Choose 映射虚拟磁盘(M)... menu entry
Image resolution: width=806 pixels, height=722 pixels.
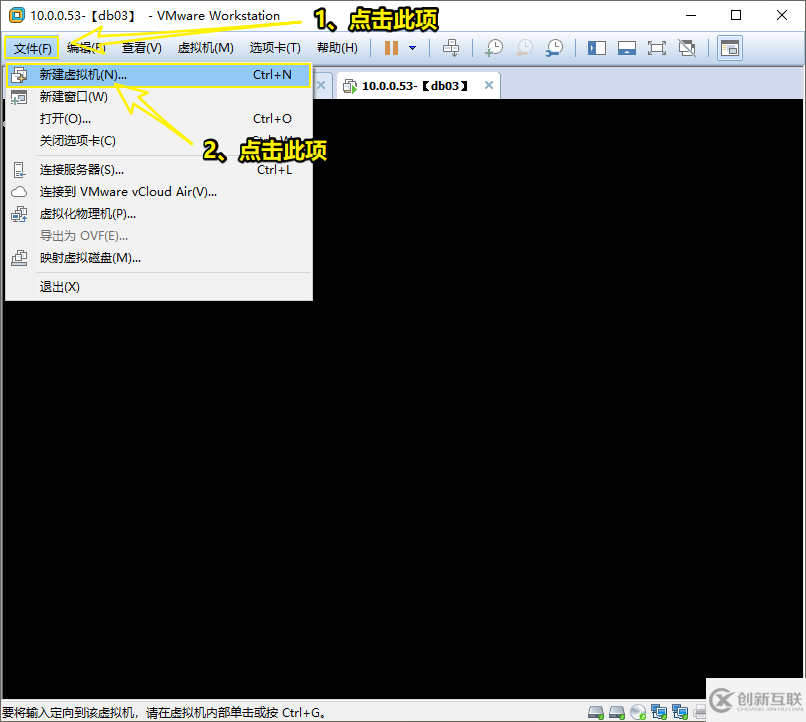(159, 258)
